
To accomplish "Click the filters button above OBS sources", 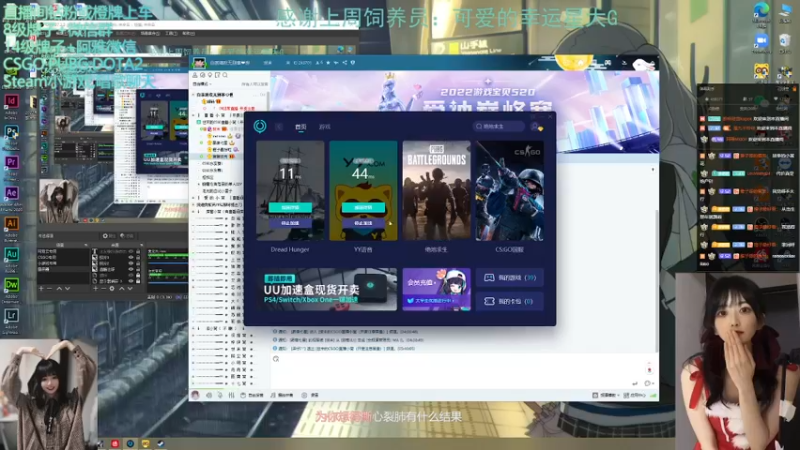I will coord(127,236).
